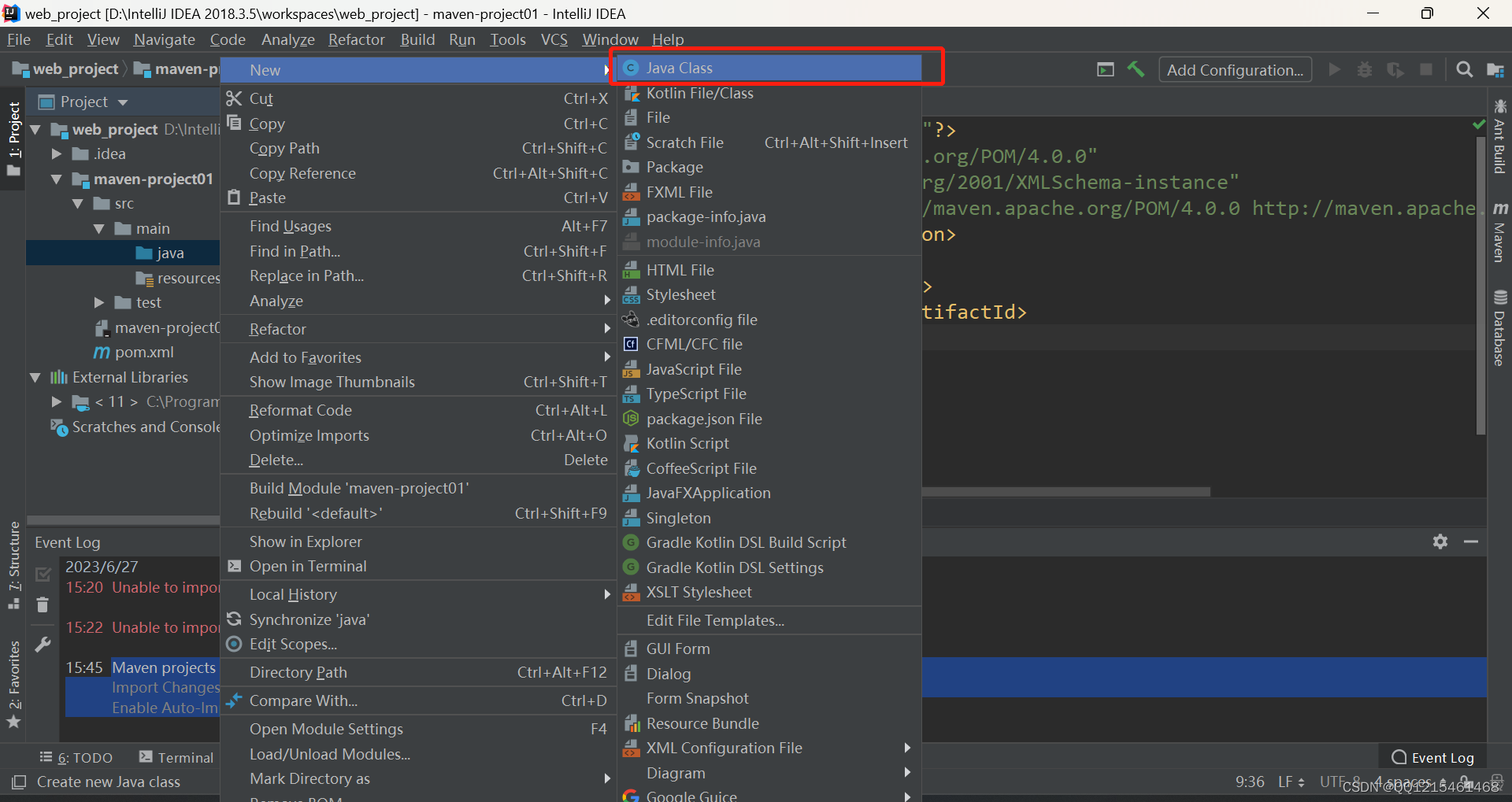1512x802 pixels.
Task: Open Event Log settings gear icon
Action: [x=1440, y=541]
